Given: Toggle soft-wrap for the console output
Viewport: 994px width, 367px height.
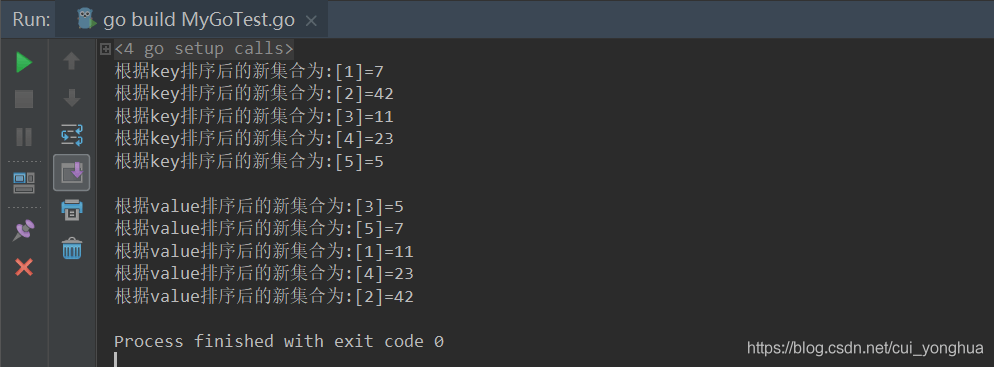Looking at the screenshot, I should (x=72, y=135).
